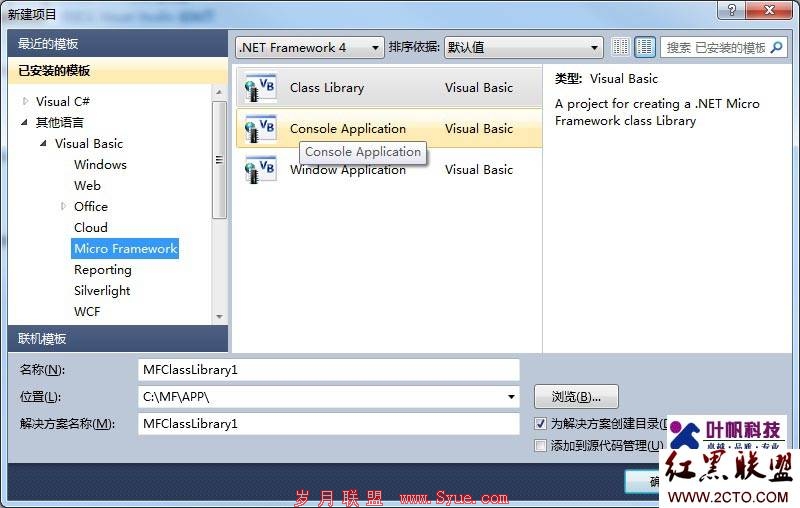This screenshot has height=508, width=800.
Task: Select the Console Application template row
Action: [x=389, y=129]
